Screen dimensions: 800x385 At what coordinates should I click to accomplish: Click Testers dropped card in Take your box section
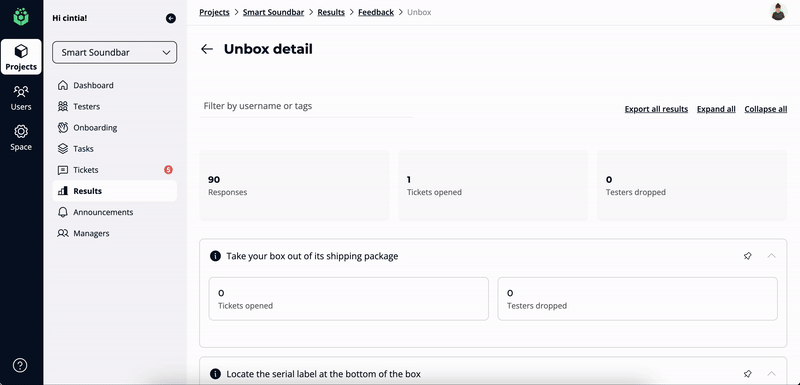pos(638,299)
